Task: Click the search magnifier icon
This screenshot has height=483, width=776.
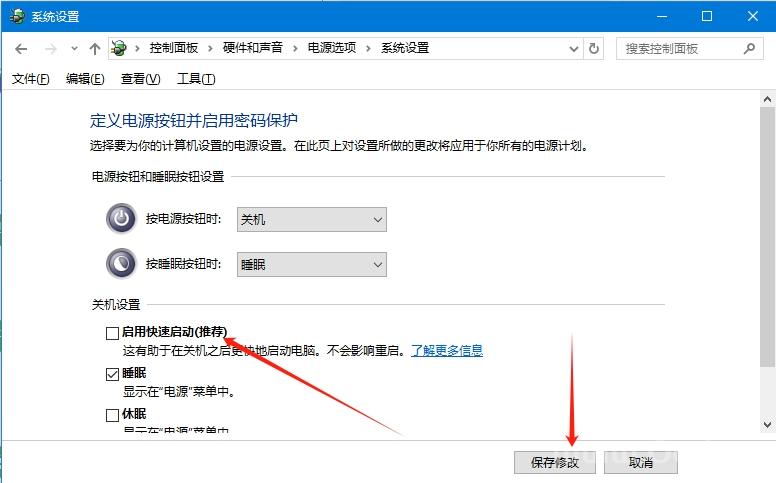Action: coord(749,48)
